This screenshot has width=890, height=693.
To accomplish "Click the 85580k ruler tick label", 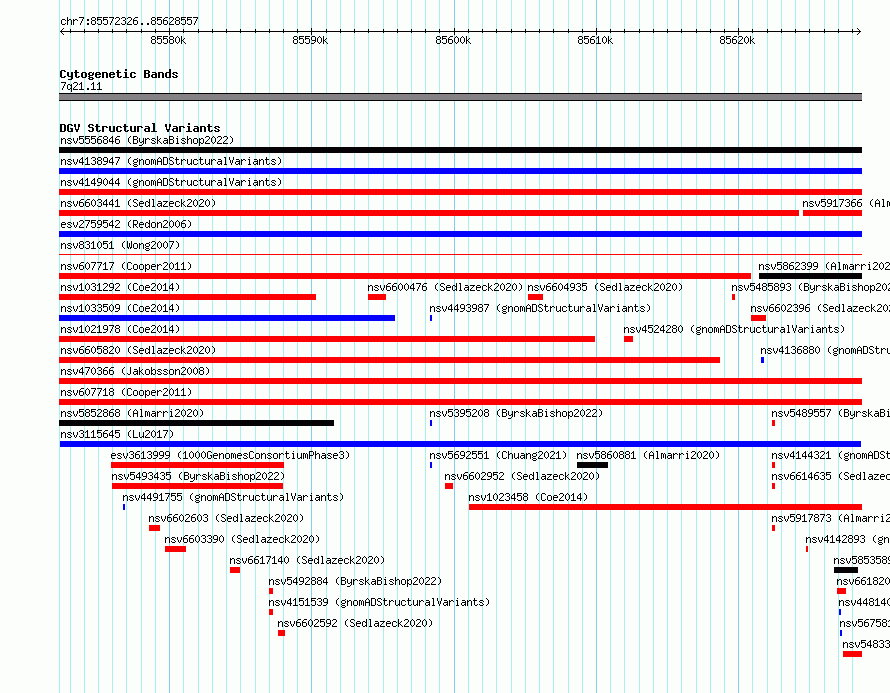I will pyautogui.click(x=168, y=40).
